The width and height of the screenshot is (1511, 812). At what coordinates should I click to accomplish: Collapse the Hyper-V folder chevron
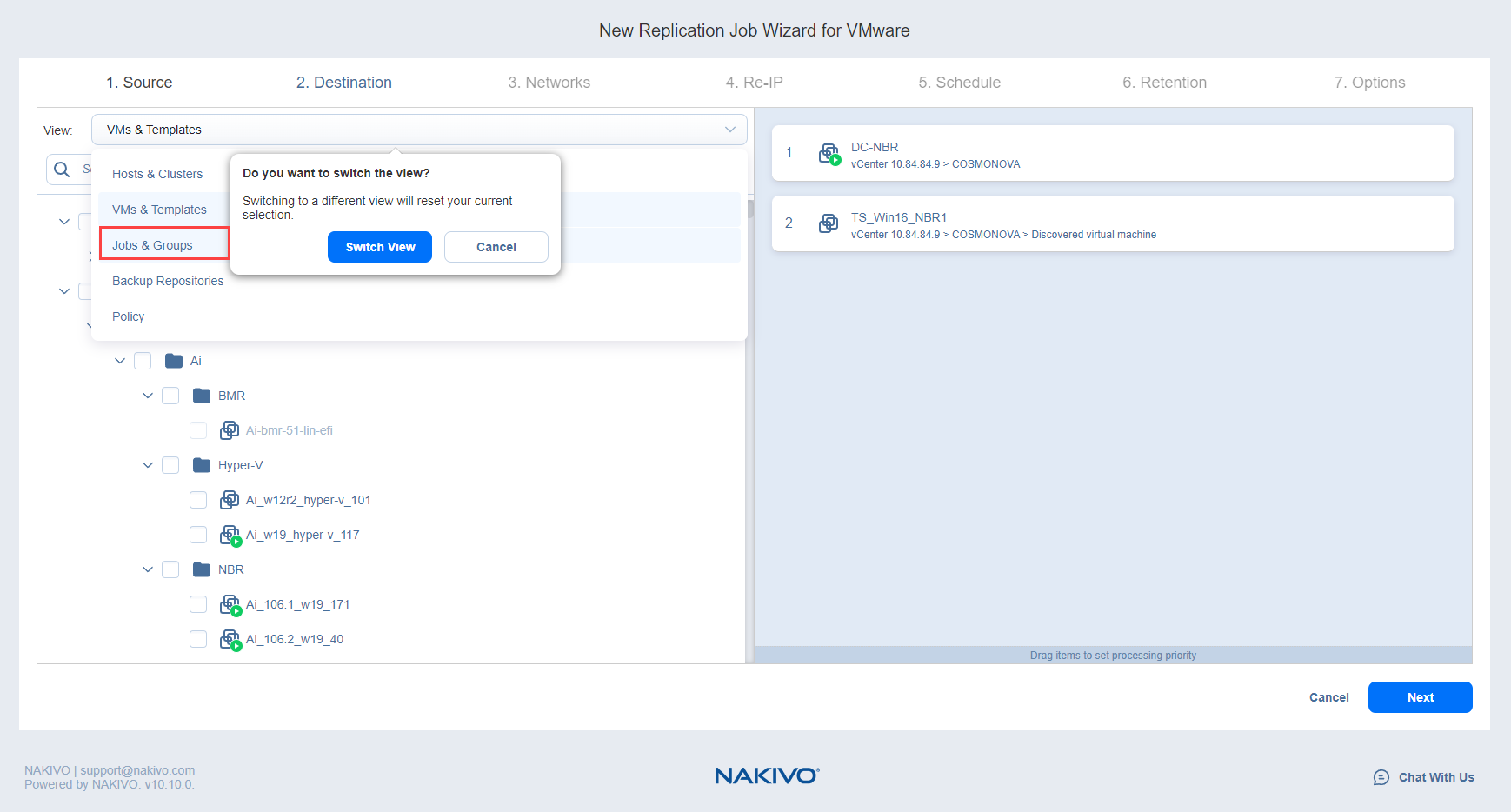(x=148, y=465)
